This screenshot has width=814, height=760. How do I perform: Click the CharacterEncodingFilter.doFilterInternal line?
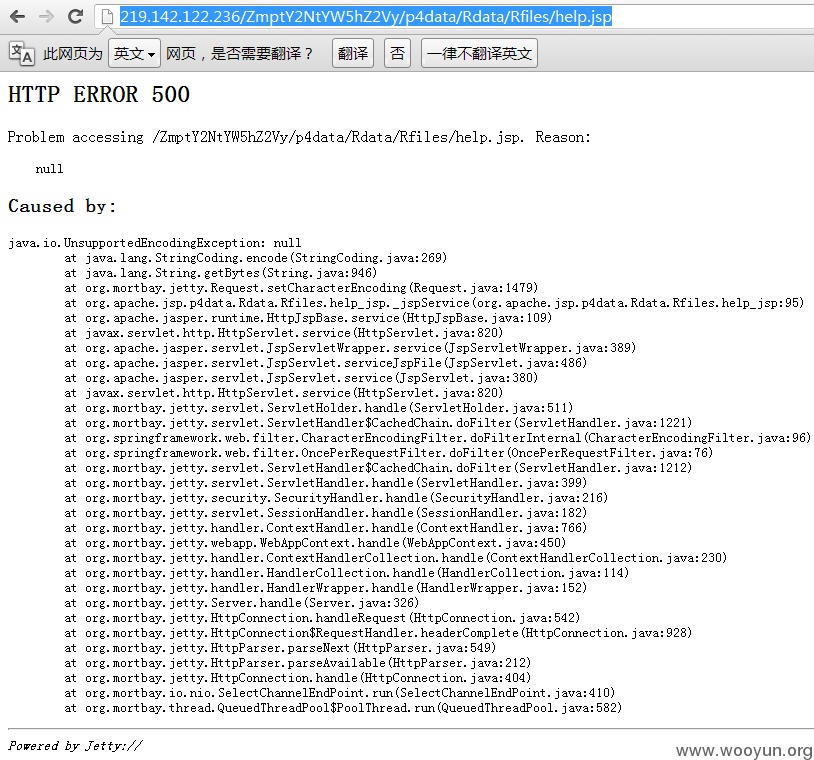tap(438, 439)
